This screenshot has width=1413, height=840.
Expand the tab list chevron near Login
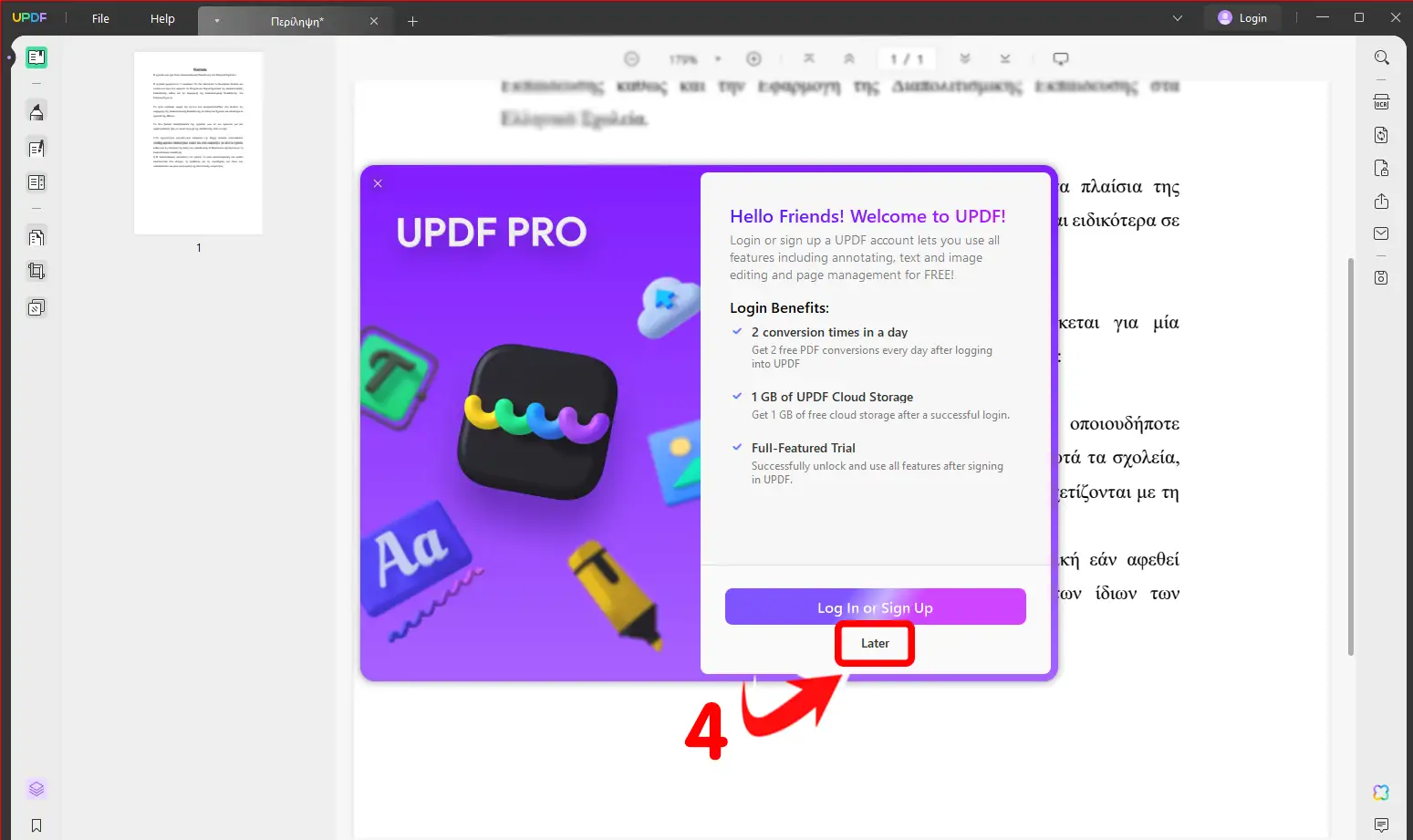click(x=1178, y=18)
